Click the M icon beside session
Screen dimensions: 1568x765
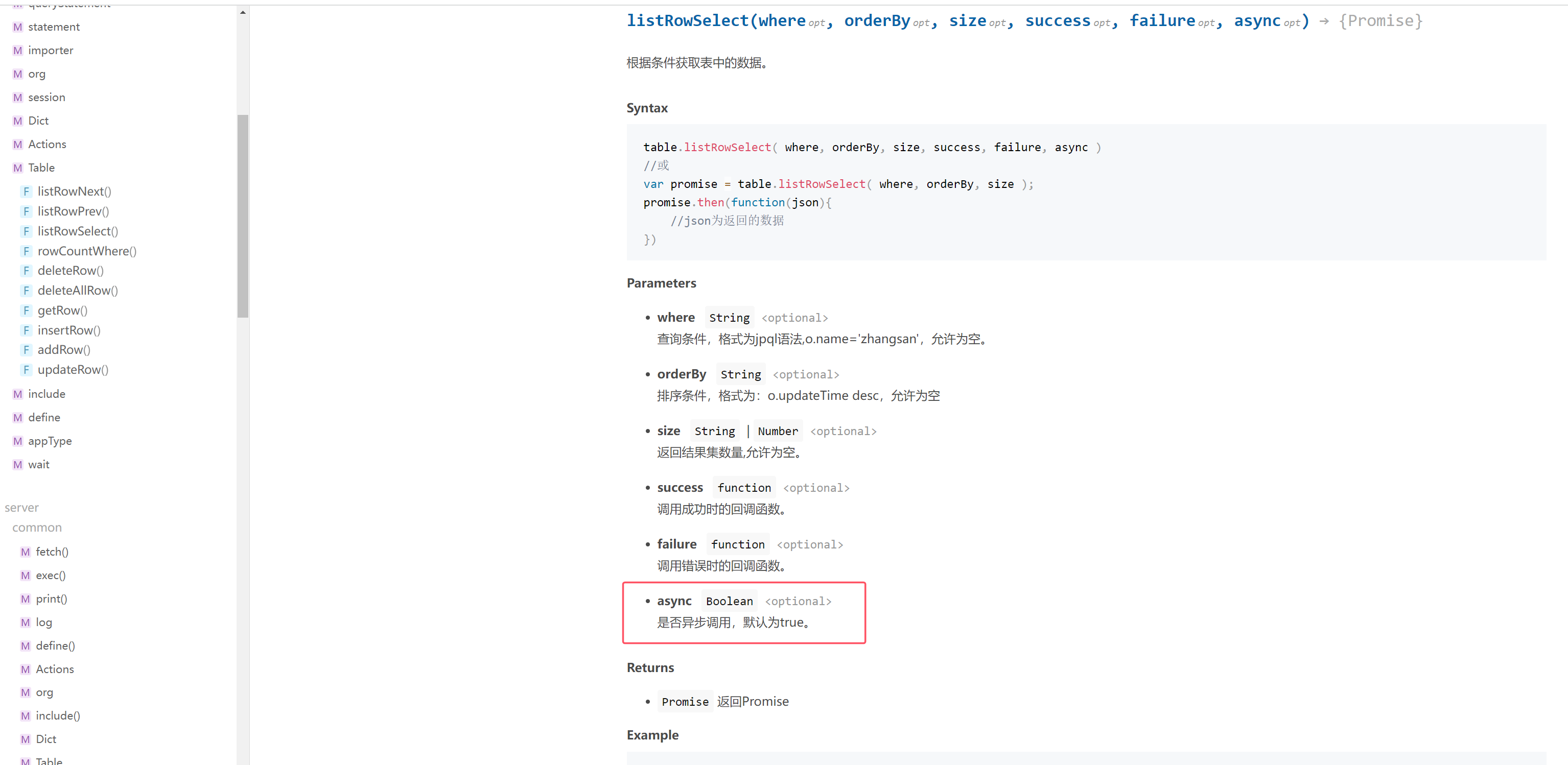tap(18, 98)
